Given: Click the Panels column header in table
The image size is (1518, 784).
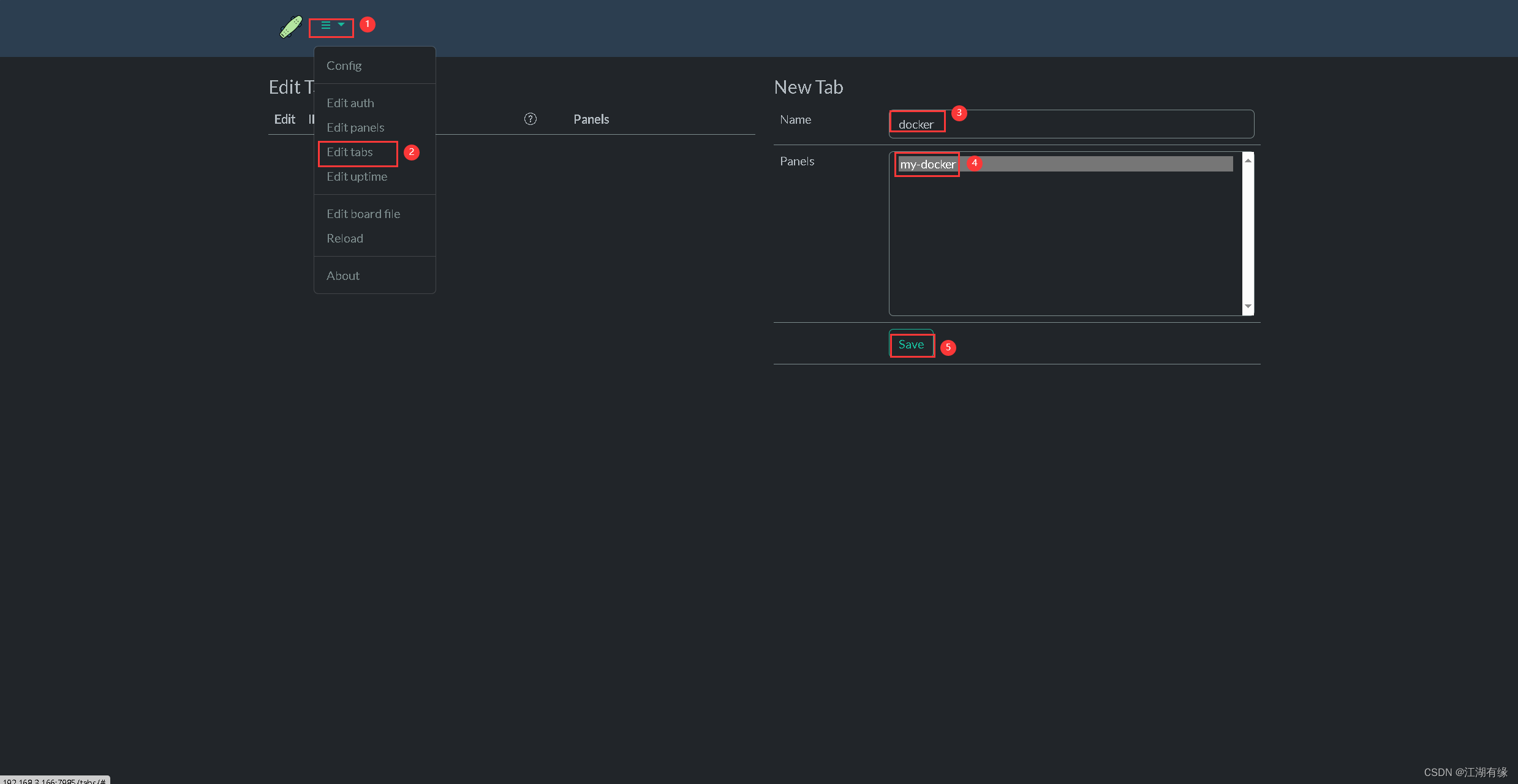Looking at the screenshot, I should tap(591, 119).
